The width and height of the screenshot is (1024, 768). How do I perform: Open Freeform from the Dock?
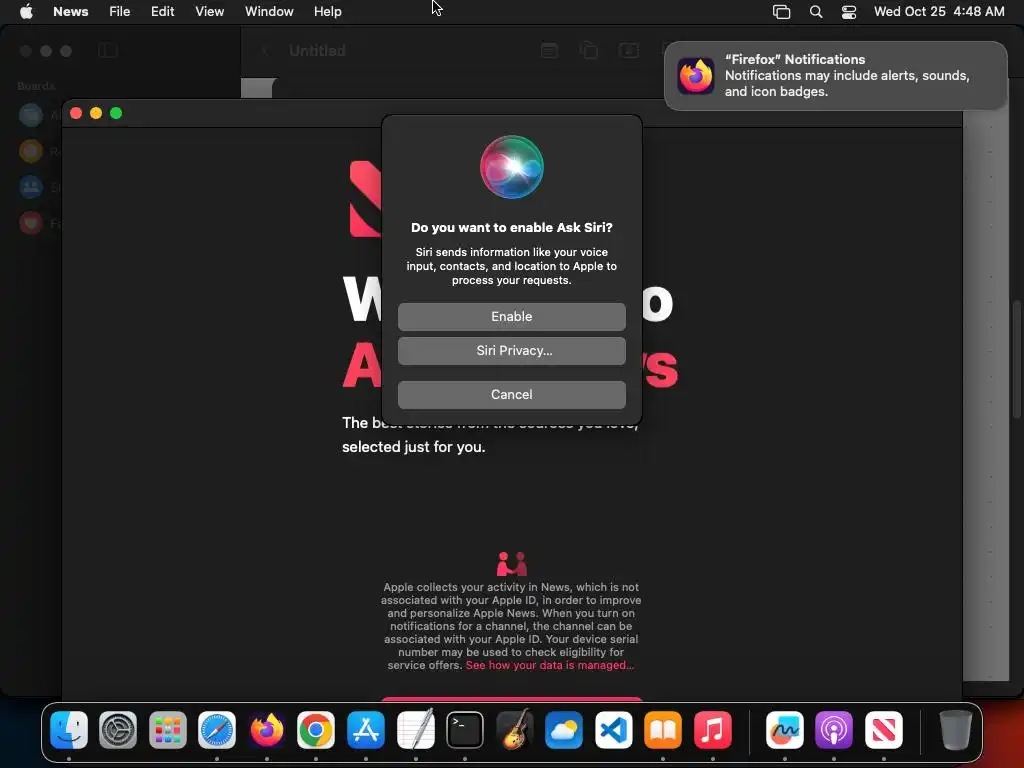tap(784, 729)
